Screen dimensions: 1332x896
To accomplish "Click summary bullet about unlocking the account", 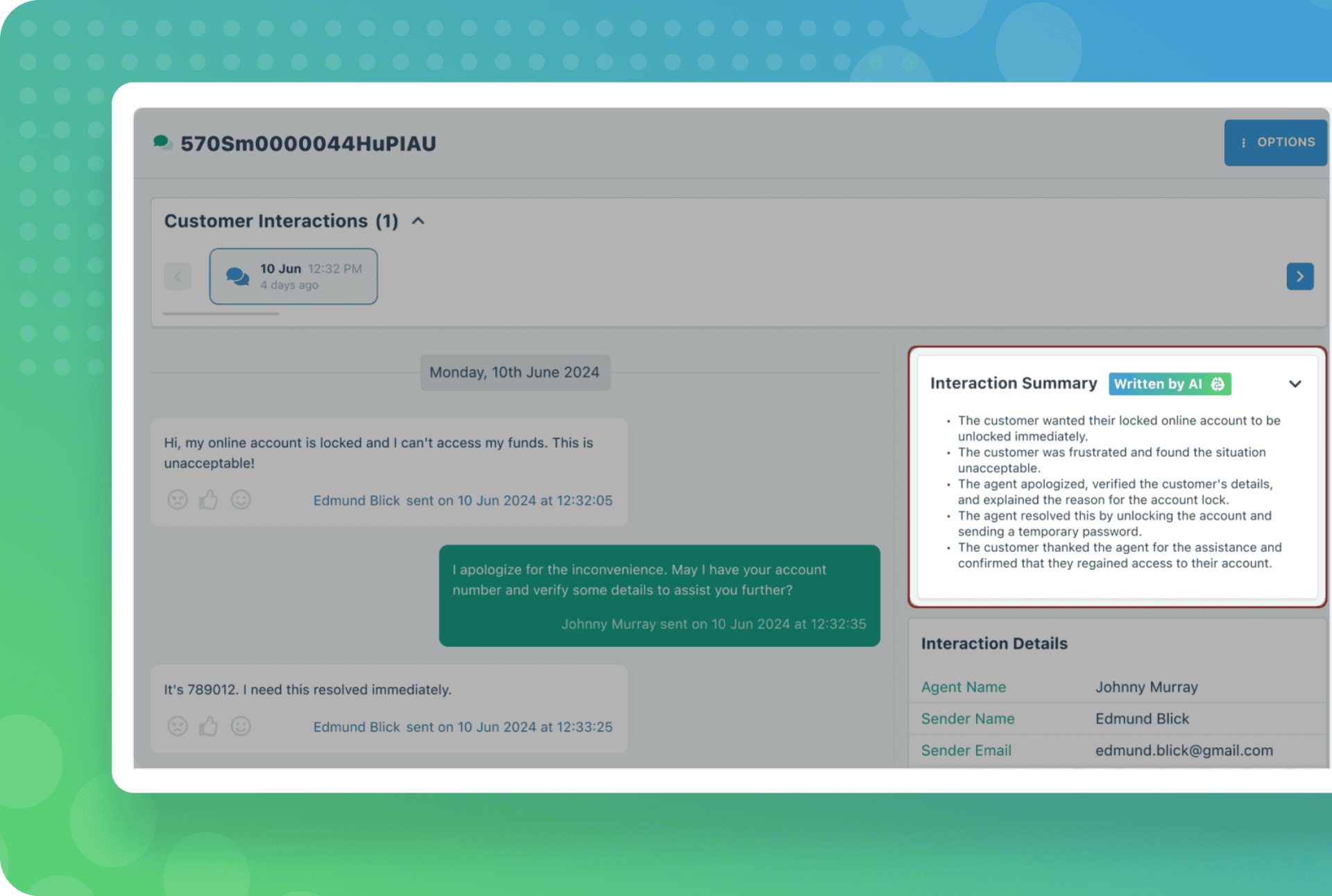I will coord(1115,524).
